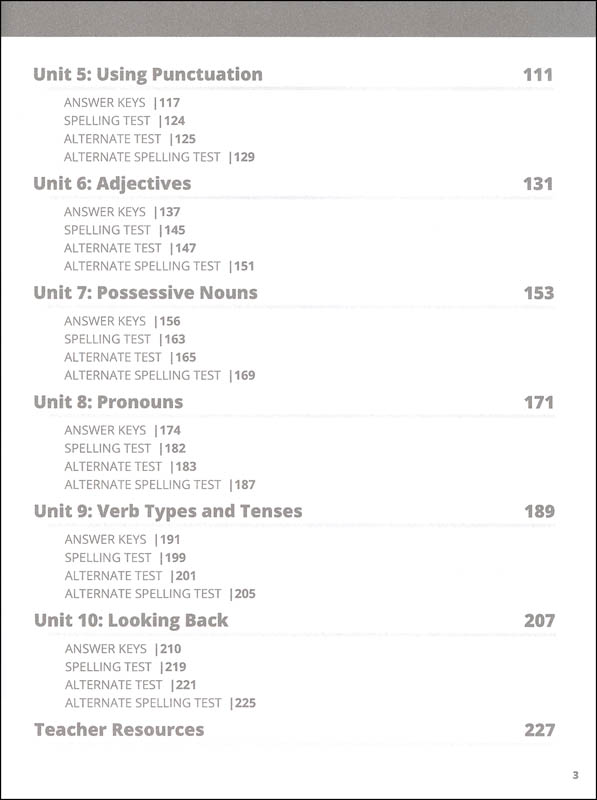The height and width of the screenshot is (800, 597).
Task: Open Alternate Spelling Test page 225
Action: (x=160, y=703)
